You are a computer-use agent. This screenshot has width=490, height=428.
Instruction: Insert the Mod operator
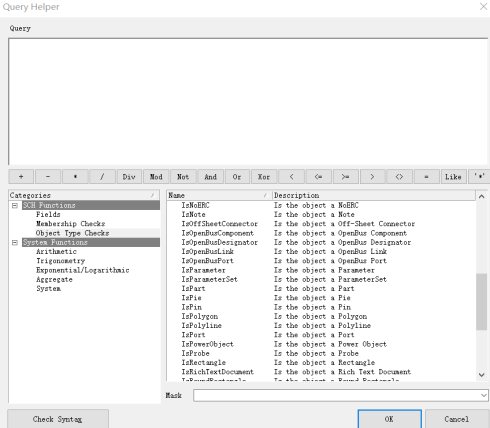point(156,177)
